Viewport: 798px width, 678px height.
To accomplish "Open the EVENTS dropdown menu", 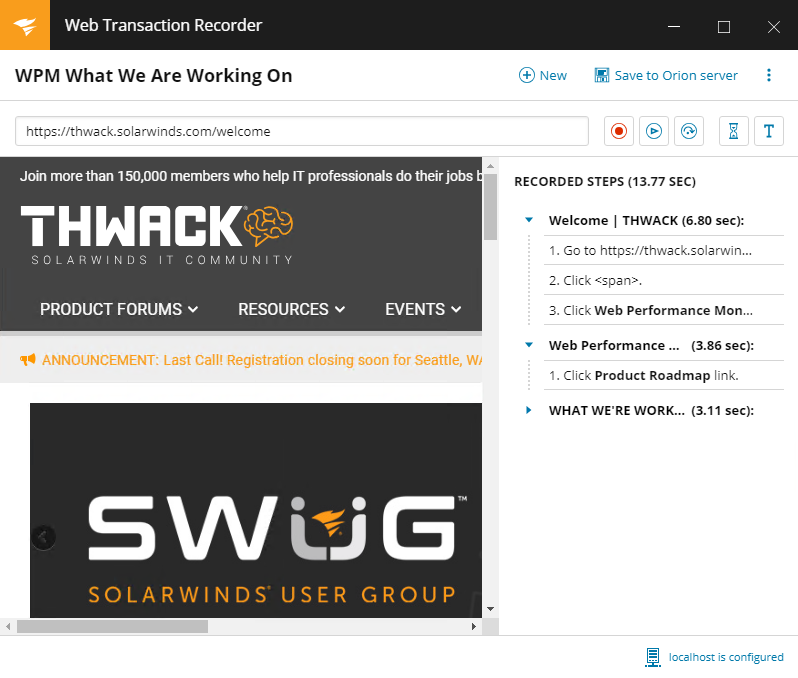I will 423,309.
